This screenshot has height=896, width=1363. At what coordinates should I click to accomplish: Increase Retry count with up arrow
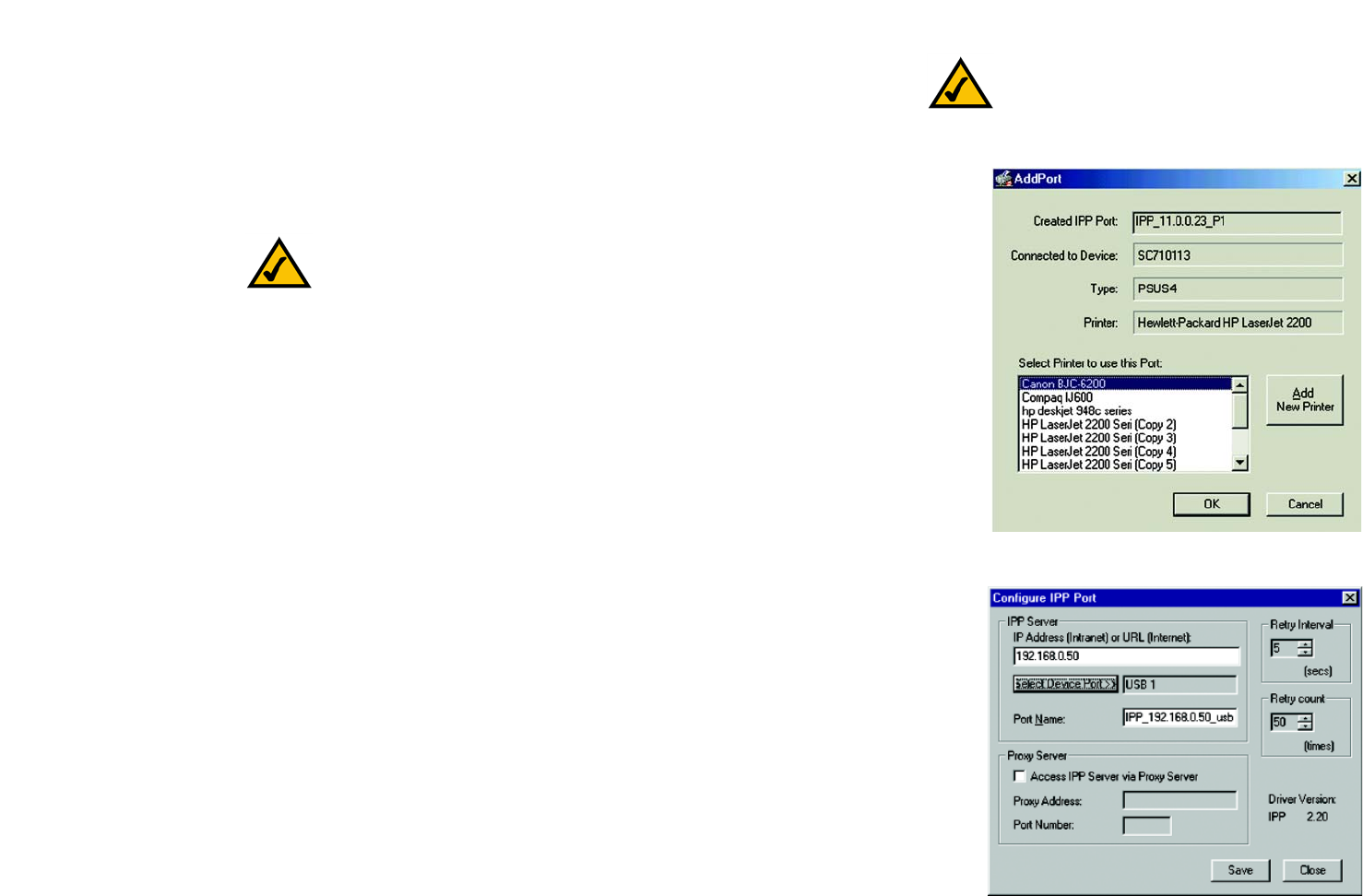point(1304,718)
